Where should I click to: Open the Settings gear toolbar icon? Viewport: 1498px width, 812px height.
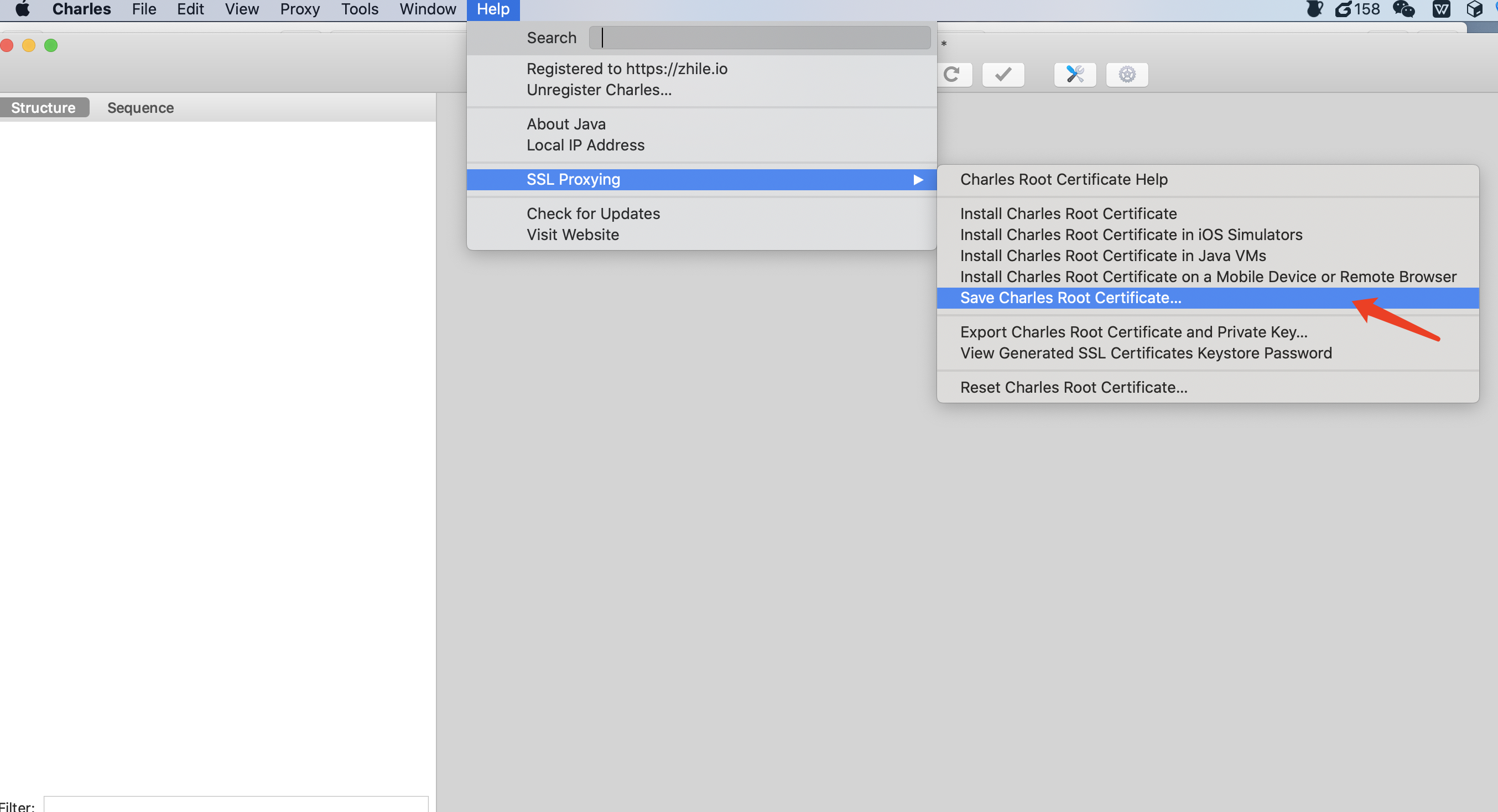click(x=1126, y=75)
